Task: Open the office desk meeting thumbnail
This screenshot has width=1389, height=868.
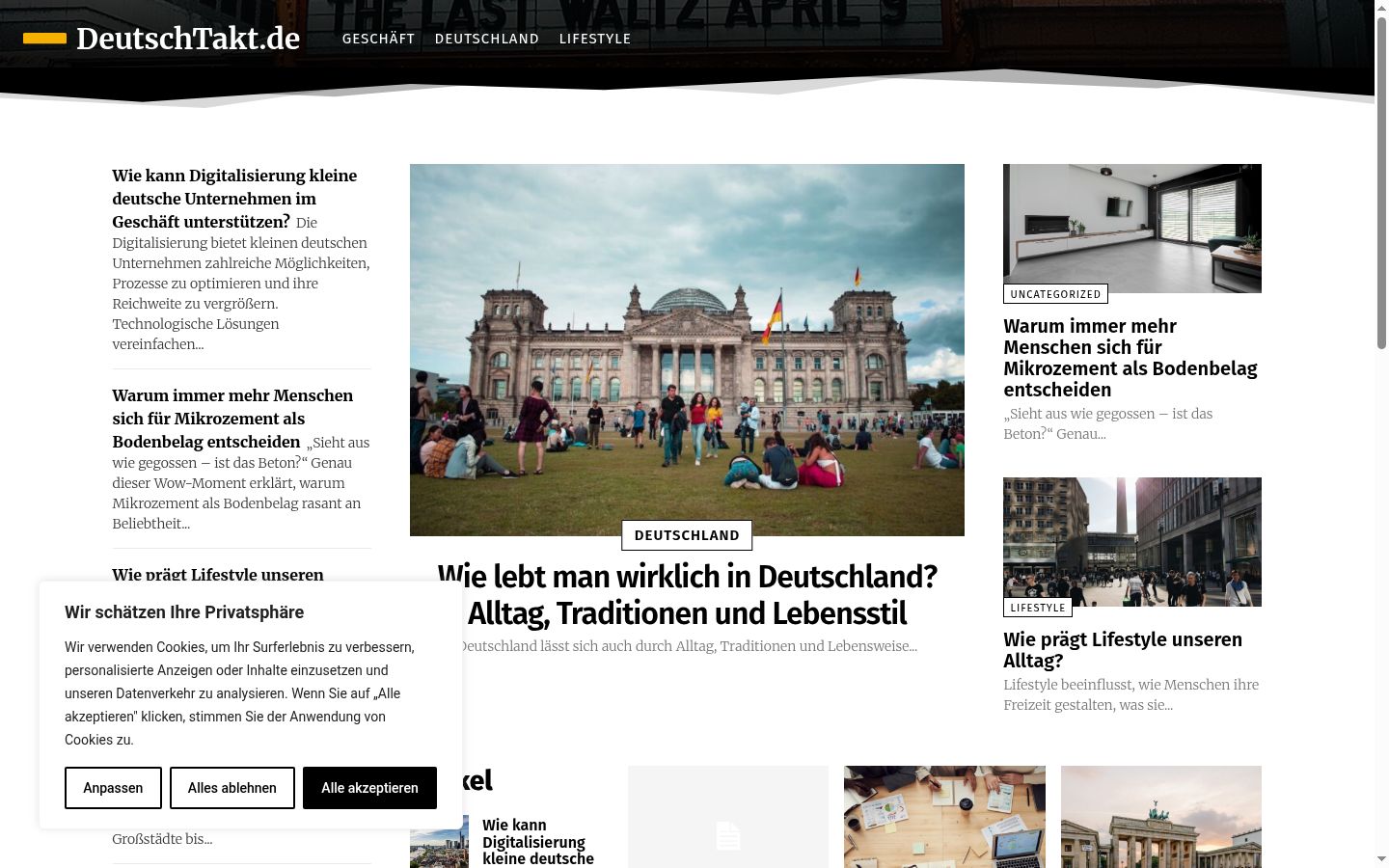Action: click(x=944, y=817)
